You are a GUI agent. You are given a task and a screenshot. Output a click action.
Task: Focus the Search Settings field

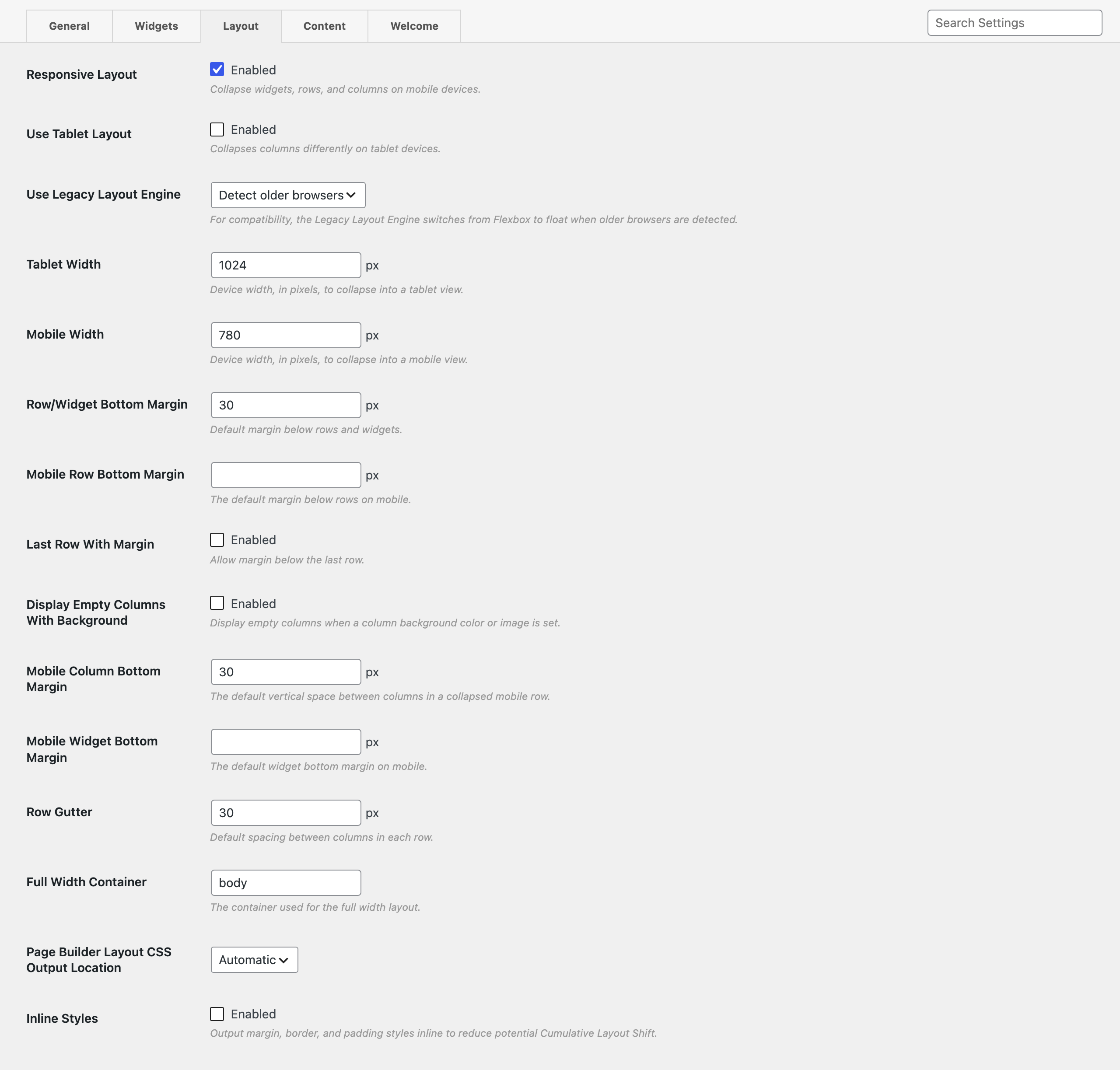(1015, 23)
